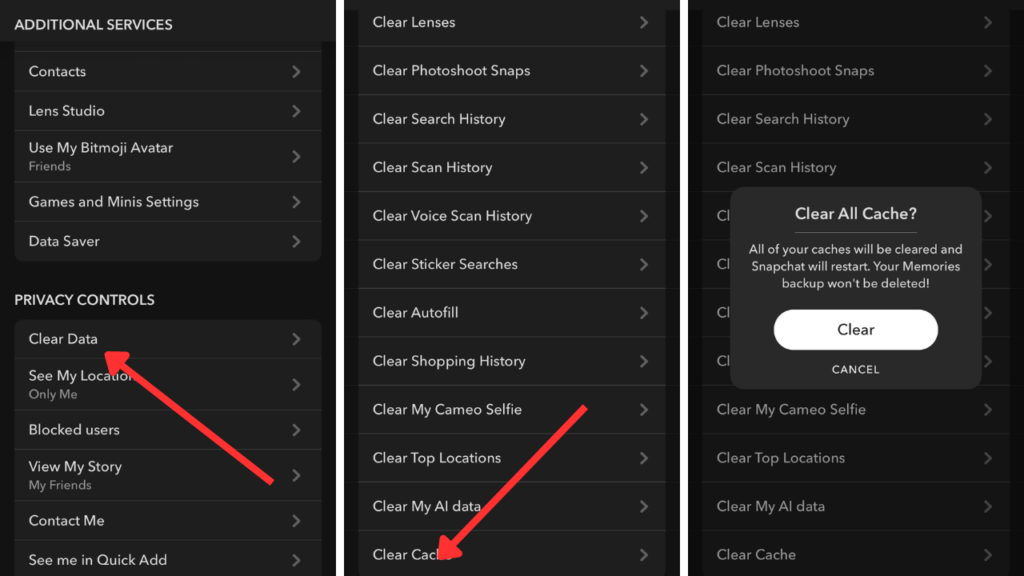The image size is (1024, 576).
Task: Tap chevron of Clear Voice Scan History, middle panel
Action: [x=644, y=216]
